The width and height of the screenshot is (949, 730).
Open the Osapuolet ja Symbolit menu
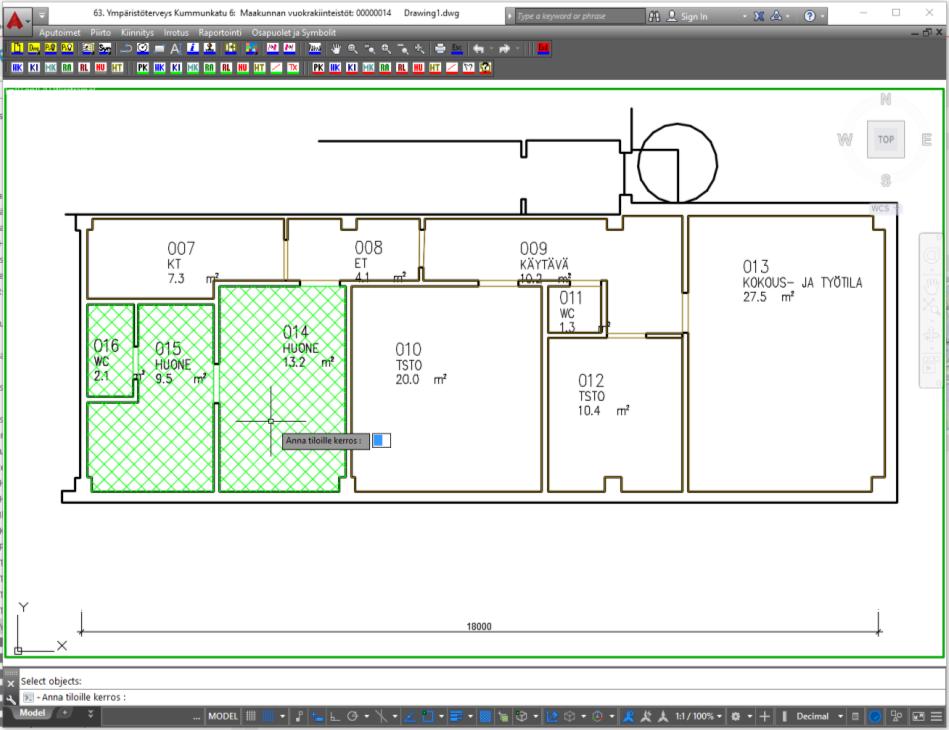tap(294, 33)
